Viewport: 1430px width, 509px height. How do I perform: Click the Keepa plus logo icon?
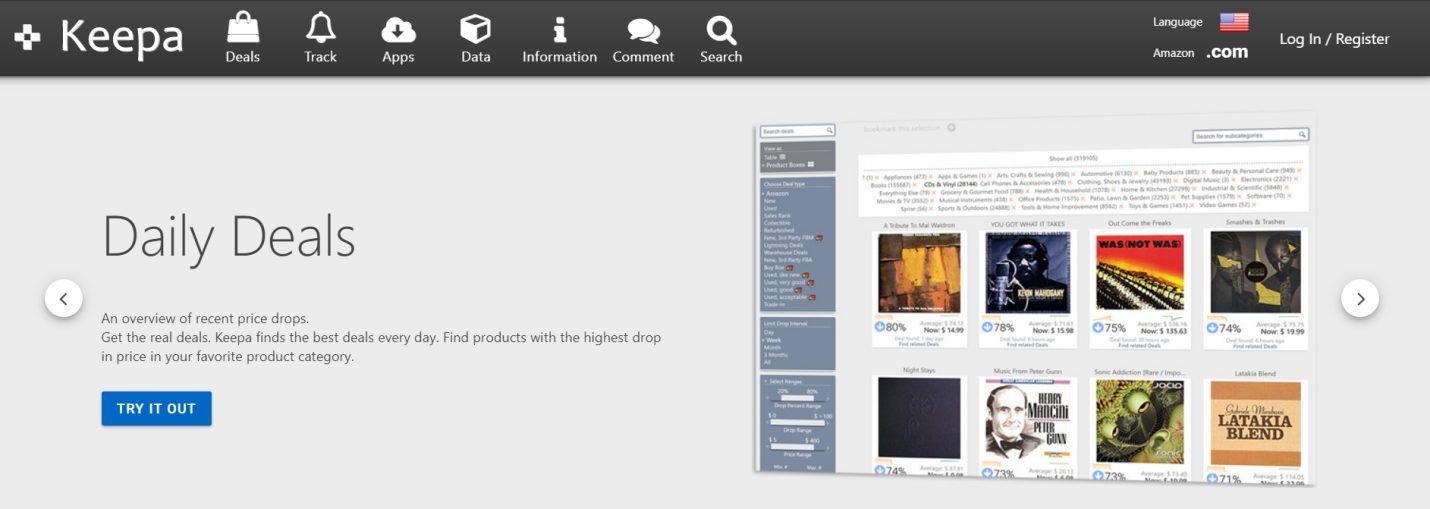pyautogui.click(x=27, y=38)
